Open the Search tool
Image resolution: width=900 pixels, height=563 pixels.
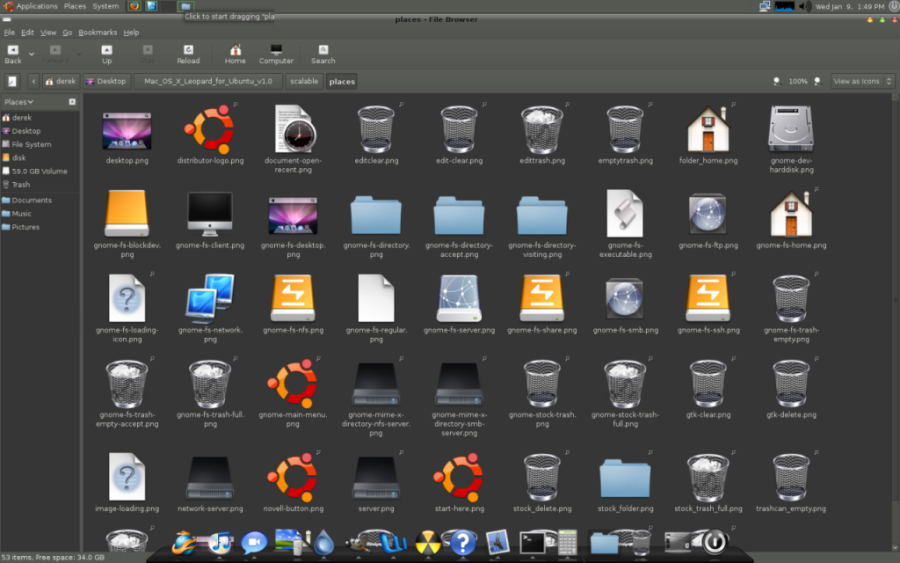click(323, 55)
